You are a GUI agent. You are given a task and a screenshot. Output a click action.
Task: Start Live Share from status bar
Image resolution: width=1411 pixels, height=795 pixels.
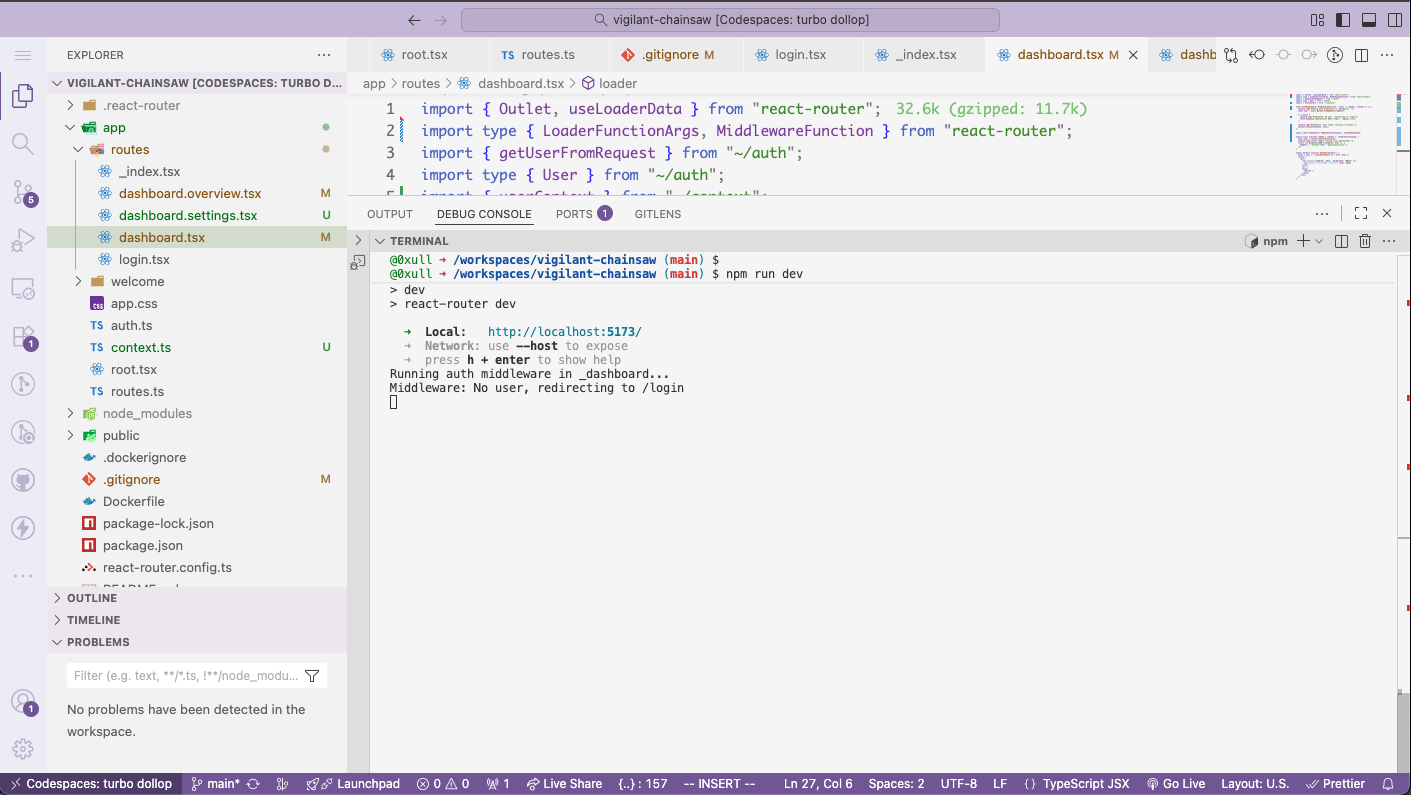pos(564,784)
